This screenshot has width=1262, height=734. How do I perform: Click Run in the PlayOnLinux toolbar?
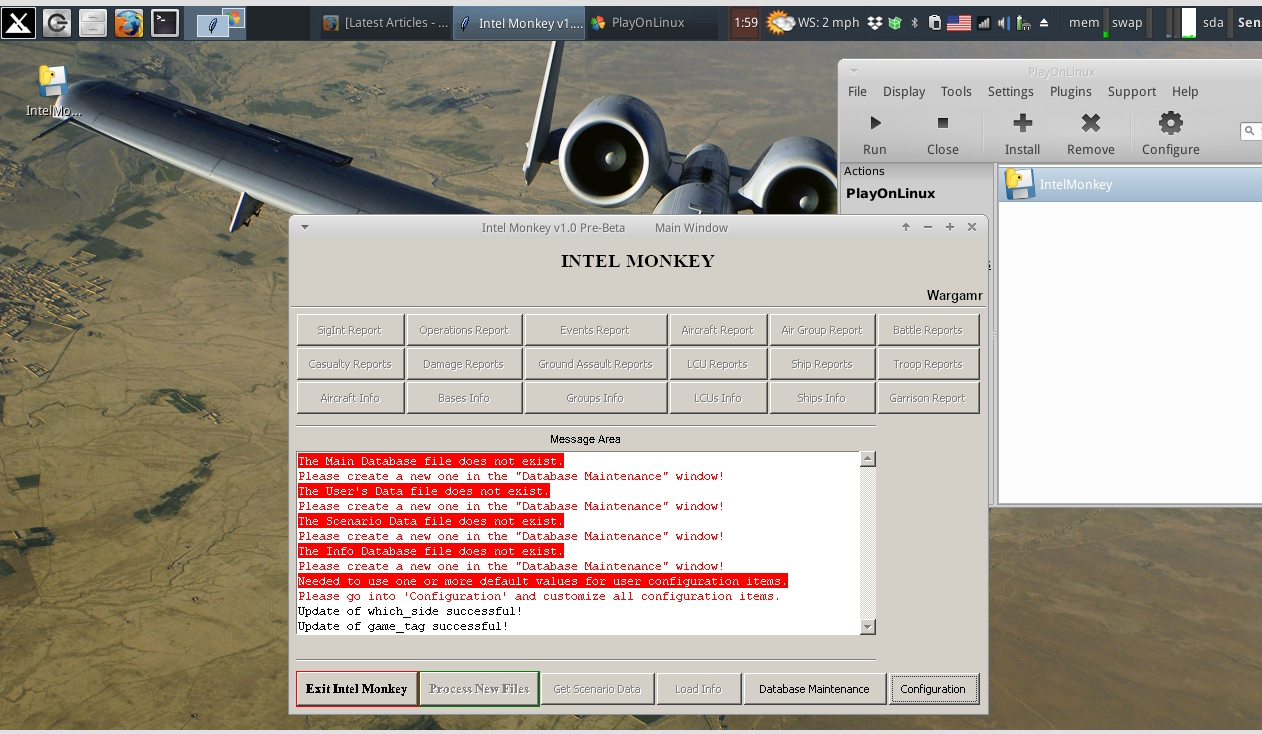tap(874, 133)
